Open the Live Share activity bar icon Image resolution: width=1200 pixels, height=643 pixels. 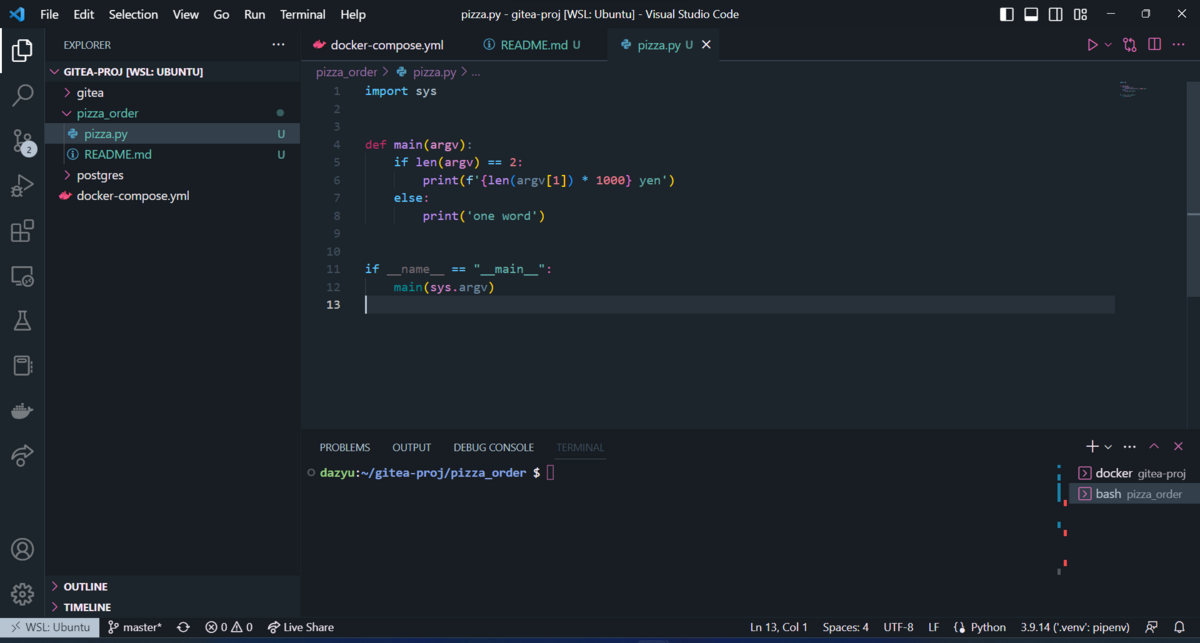pos(22,456)
